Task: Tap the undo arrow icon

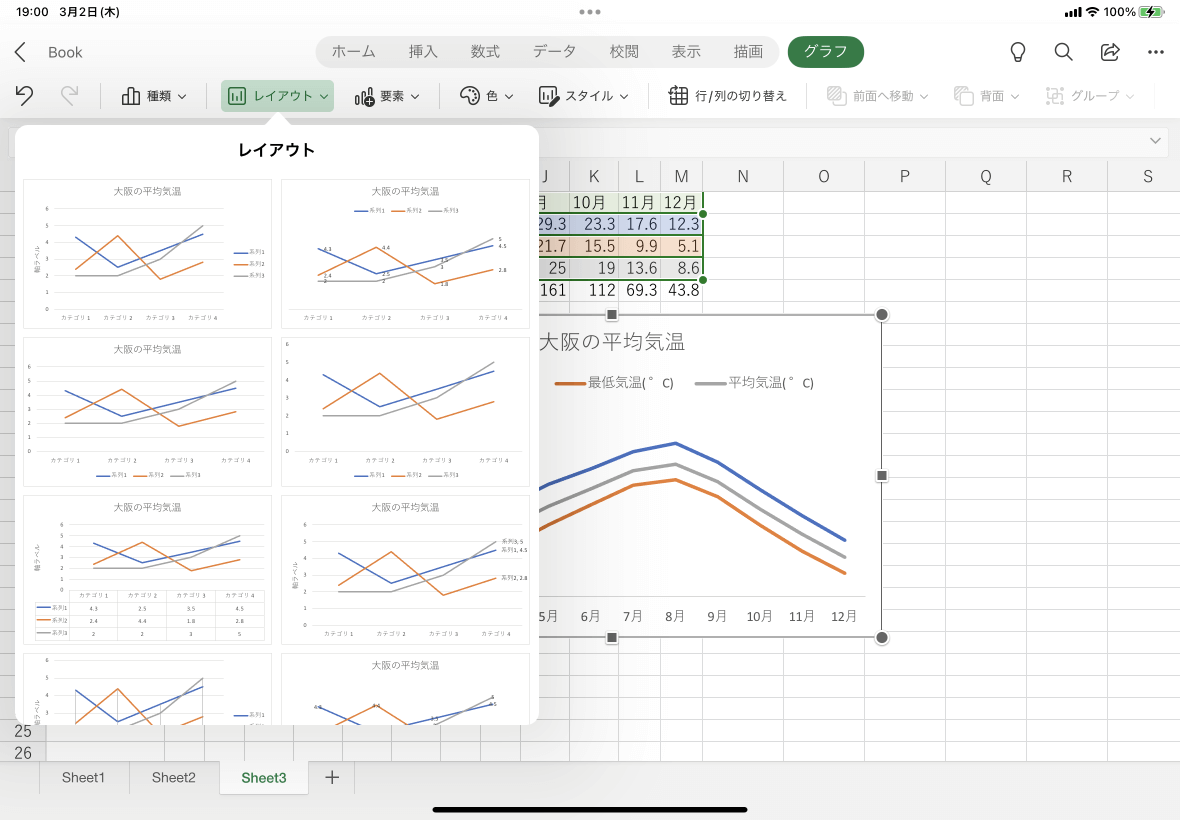Action: click(x=24, y=96)
